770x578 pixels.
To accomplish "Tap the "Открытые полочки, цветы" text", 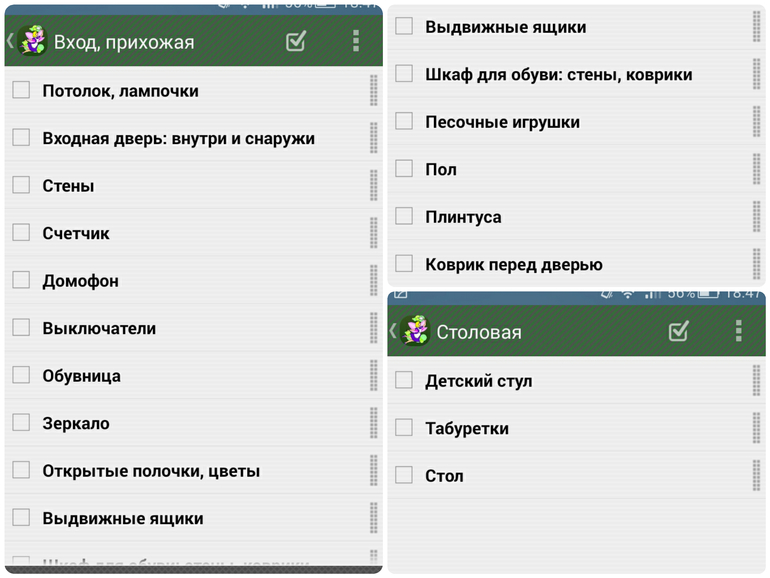I will coord(151,471).
